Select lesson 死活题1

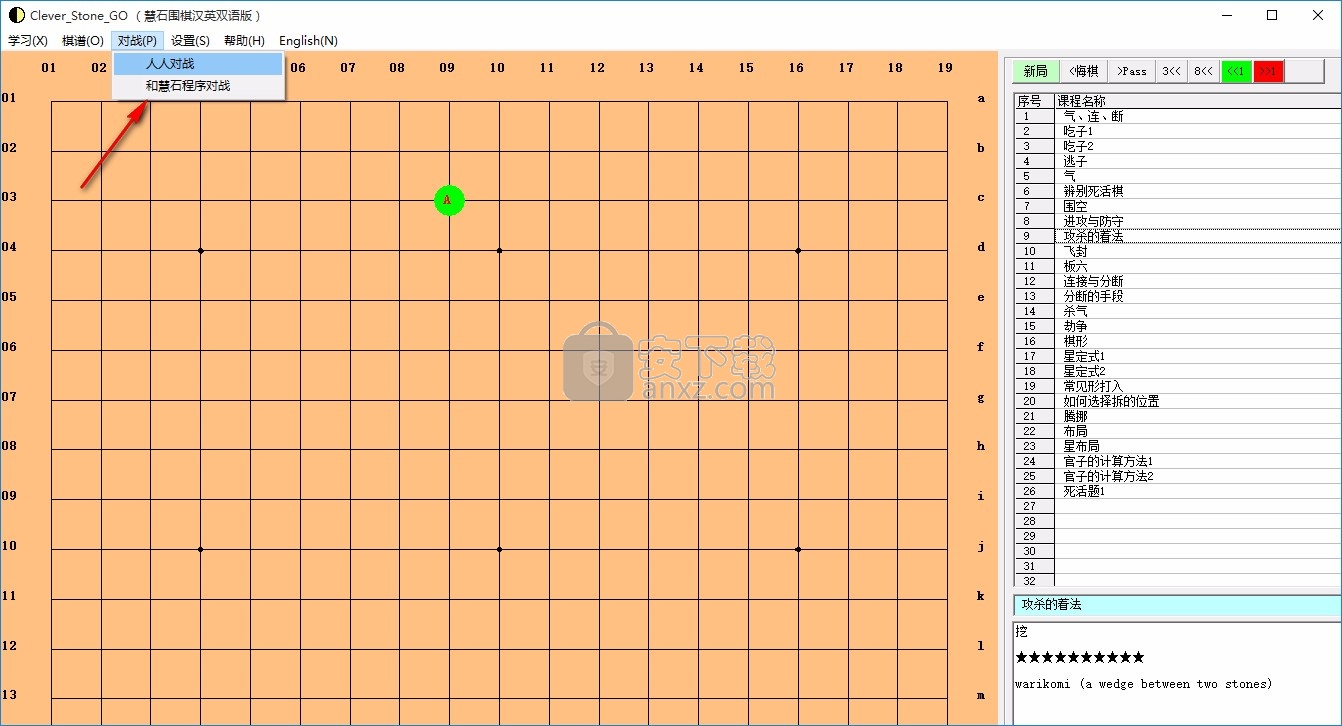[x=1197, y=491]
